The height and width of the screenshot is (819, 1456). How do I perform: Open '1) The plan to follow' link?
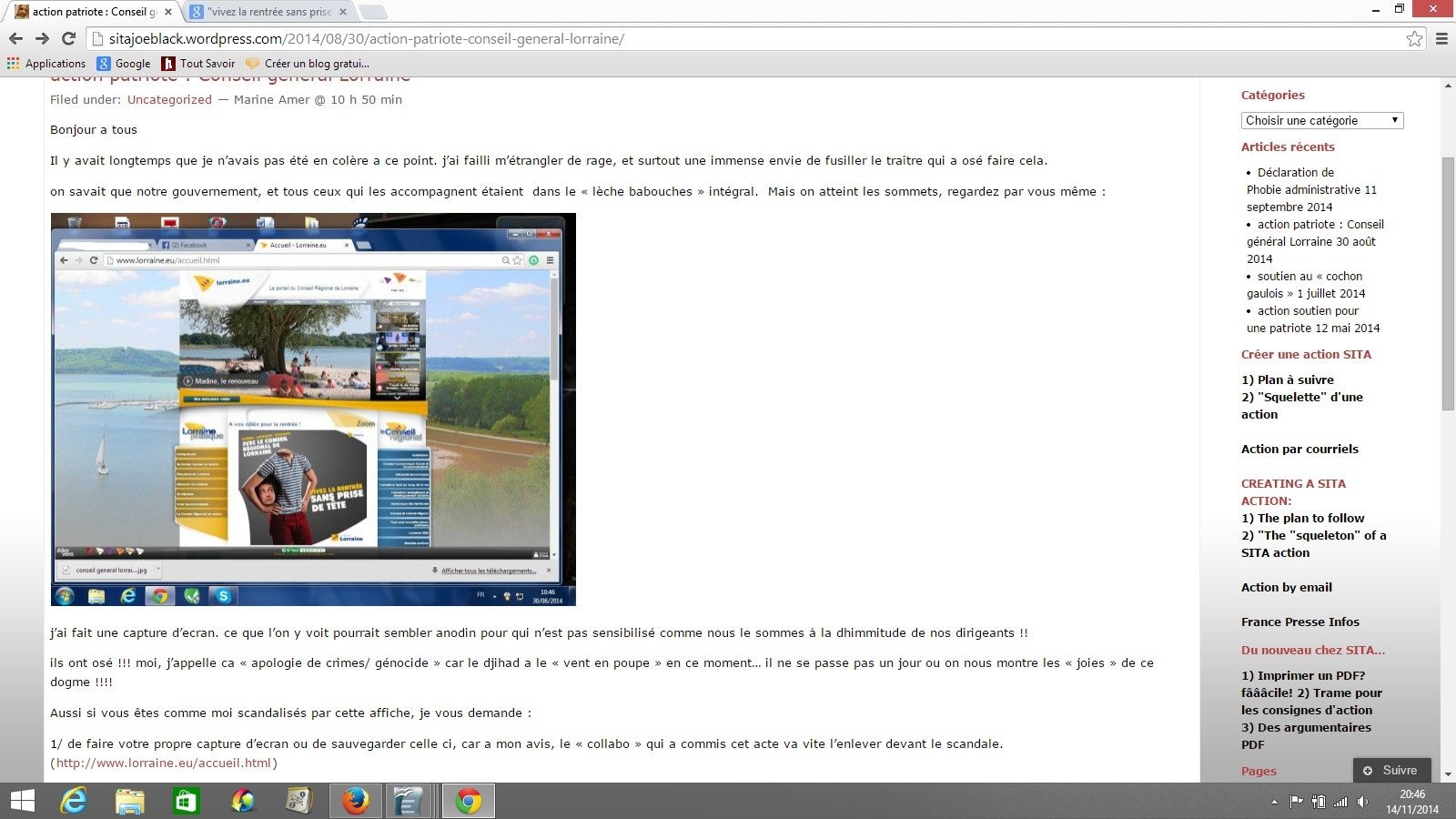(1303, 518)
